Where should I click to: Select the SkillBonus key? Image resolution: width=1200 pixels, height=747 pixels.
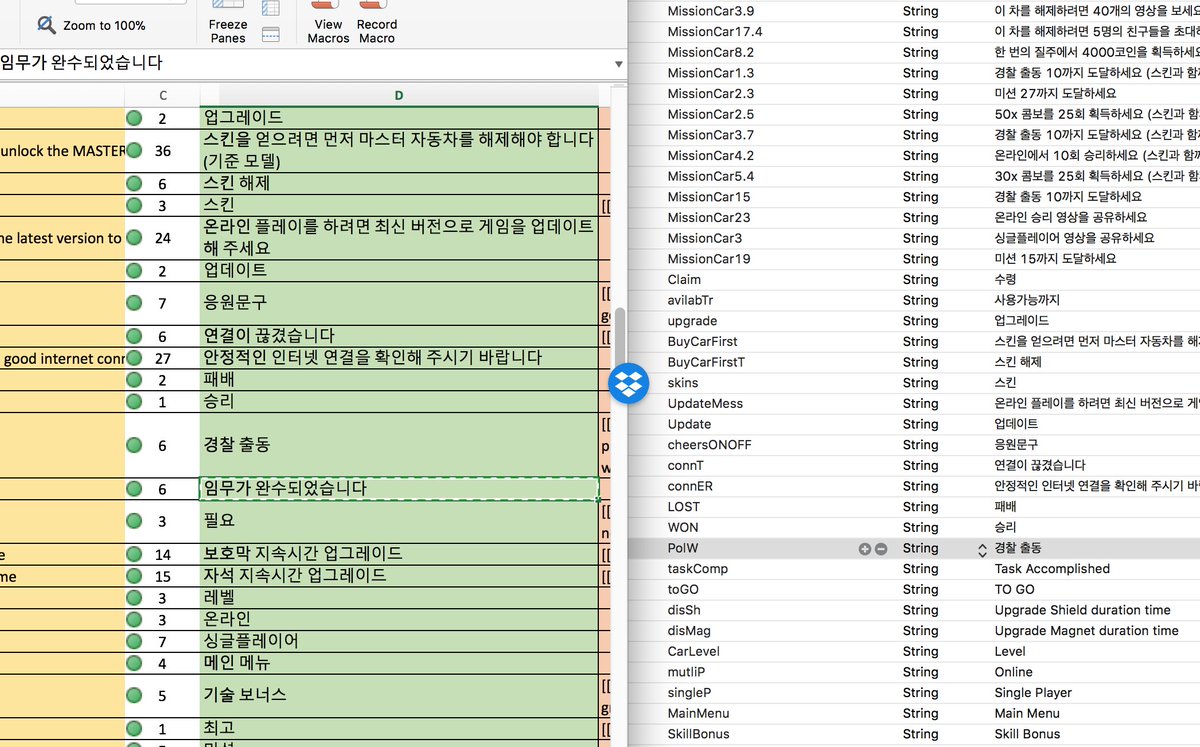tap(698, 734)
